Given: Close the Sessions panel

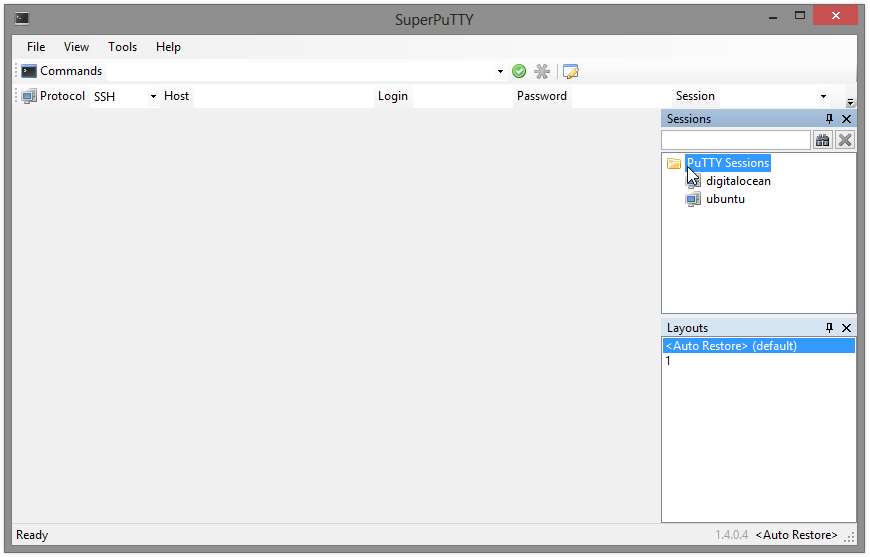Looking at the screenshot, I should click(846, 119).
